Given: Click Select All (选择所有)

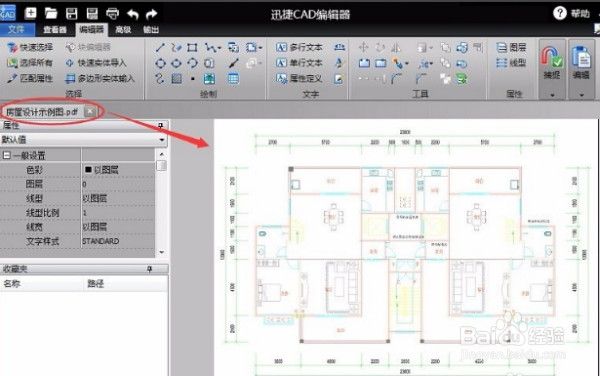Looking at the screenshot, I should pyautogui.click(x=30, y=63).
